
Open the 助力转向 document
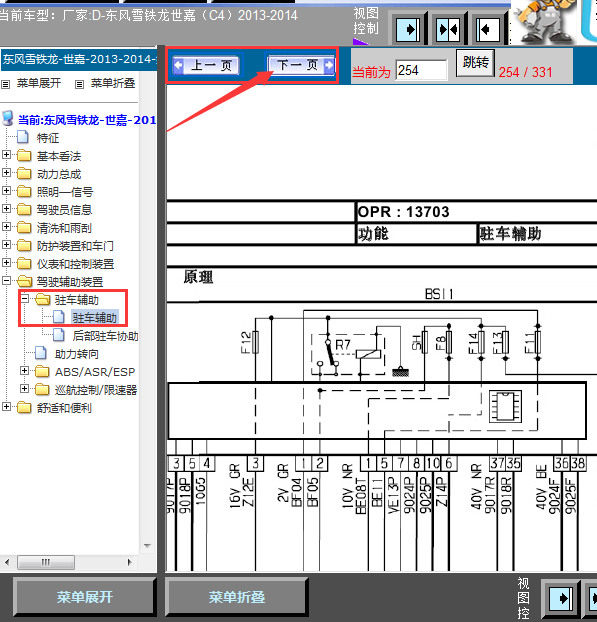77,354
